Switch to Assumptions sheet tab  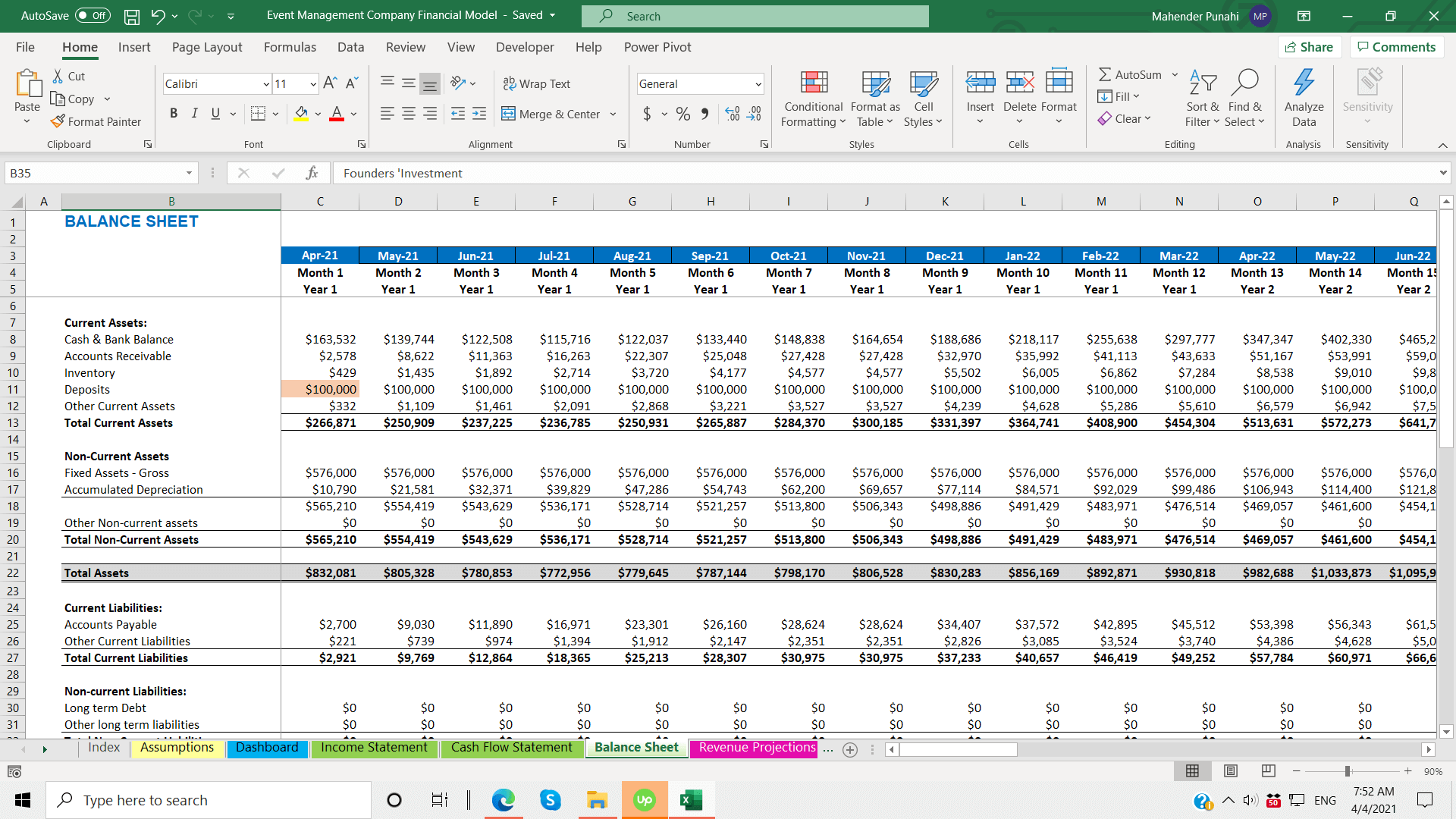coord(177,748)
